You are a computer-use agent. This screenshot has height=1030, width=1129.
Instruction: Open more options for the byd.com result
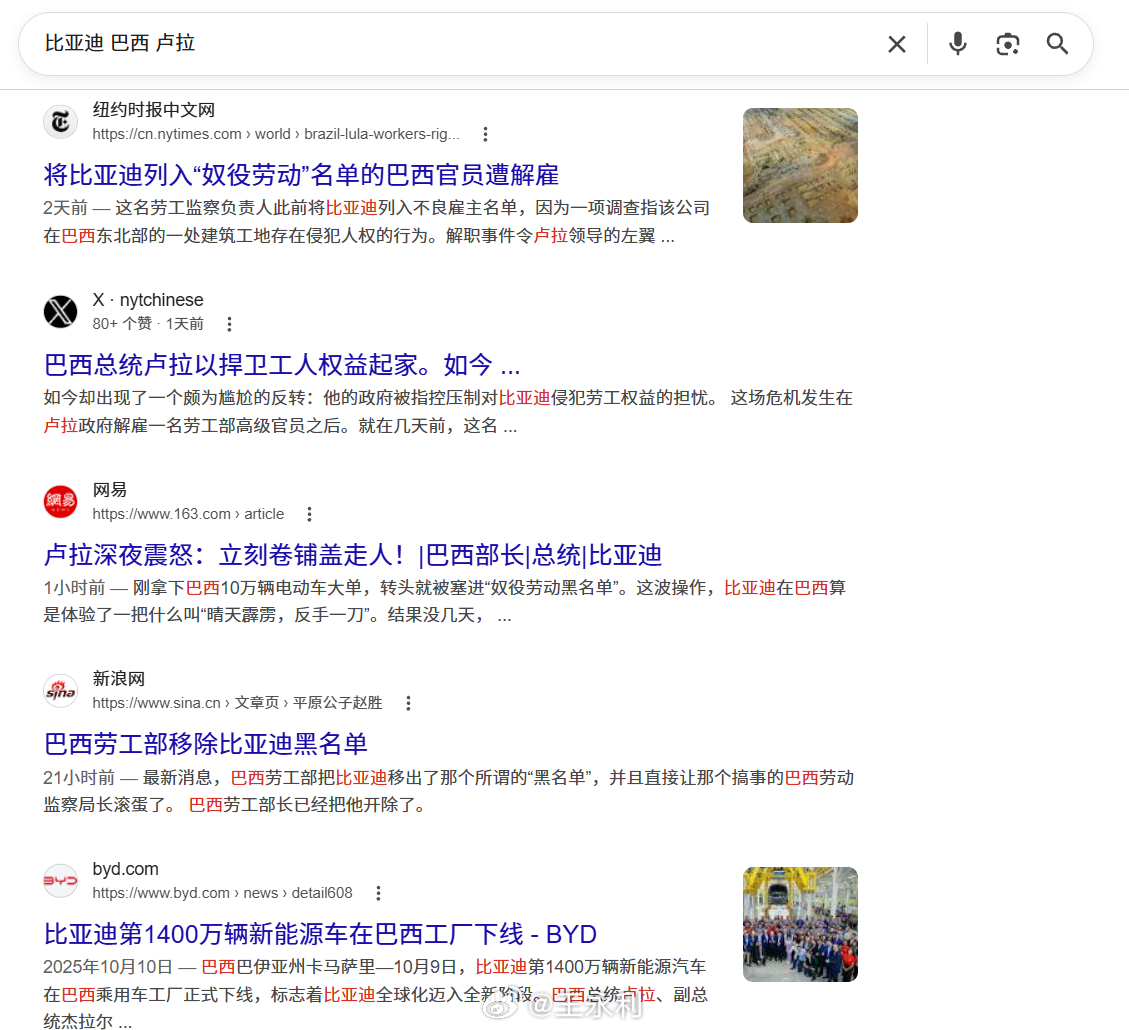coord(378,893)
